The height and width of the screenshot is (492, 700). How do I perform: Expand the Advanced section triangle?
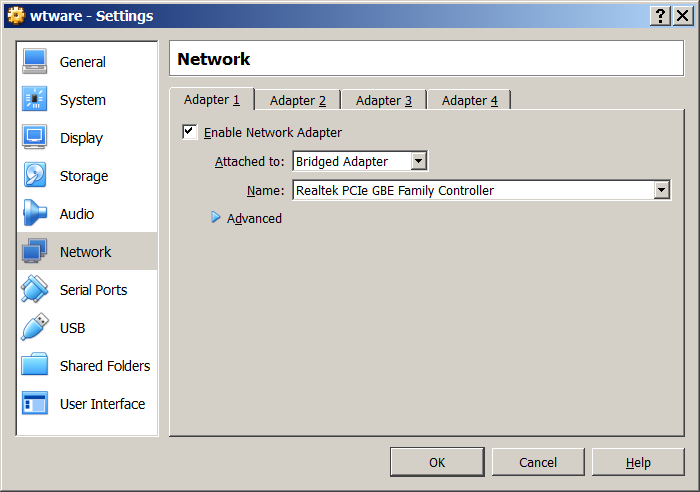(216, 218)
